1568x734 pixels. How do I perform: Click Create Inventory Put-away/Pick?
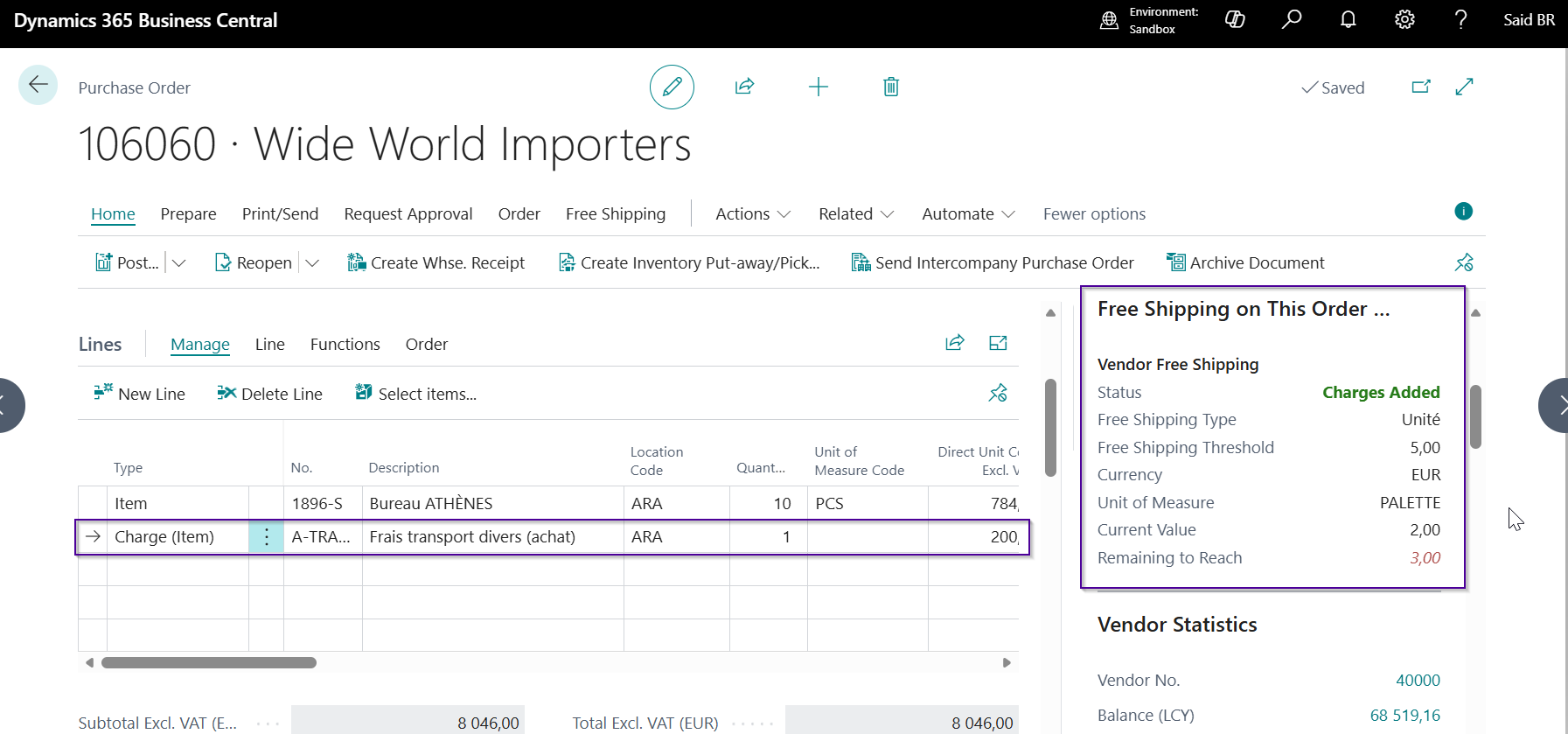pyautogui.click(x=689, y=262)
